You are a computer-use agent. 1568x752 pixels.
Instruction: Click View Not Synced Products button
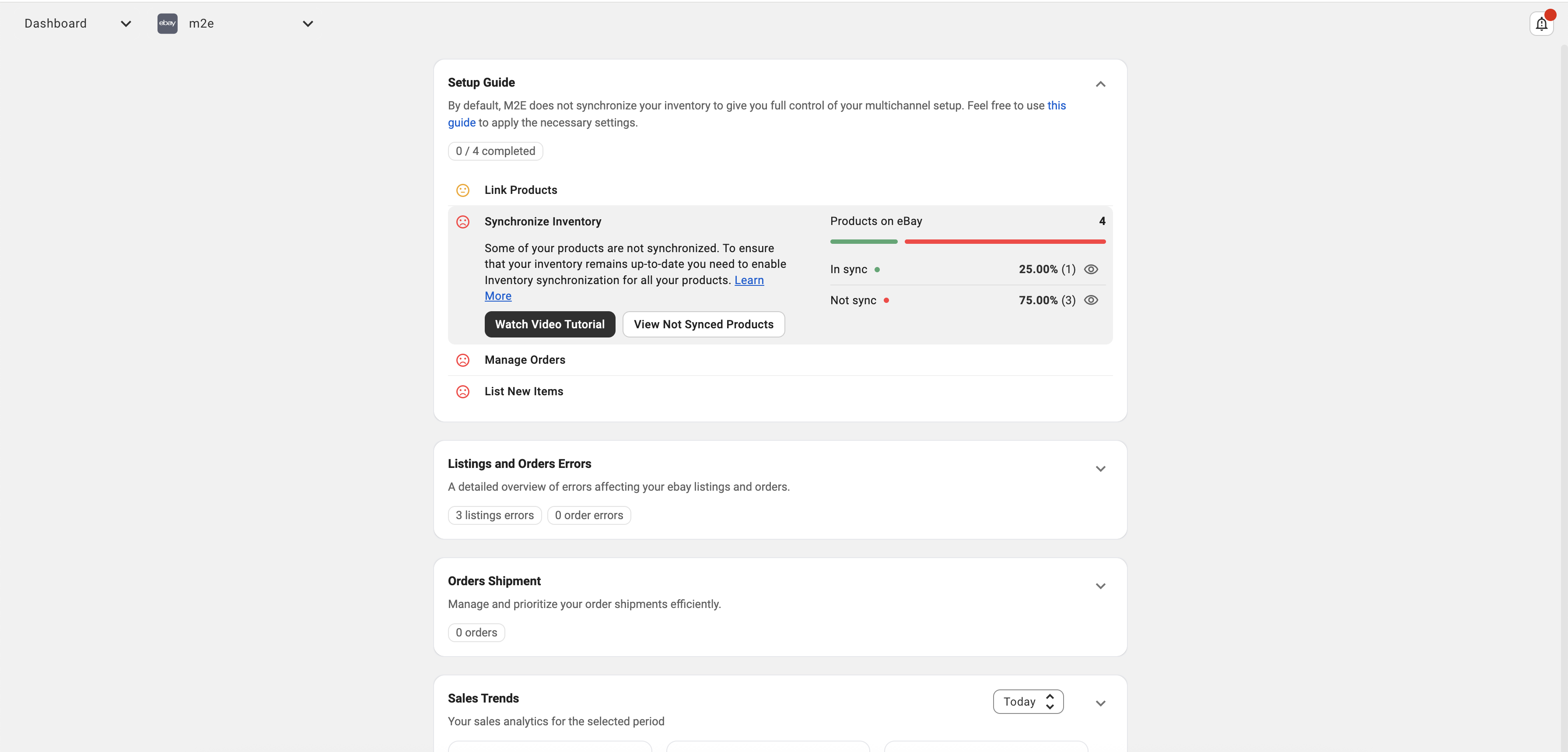pos(703,324)
